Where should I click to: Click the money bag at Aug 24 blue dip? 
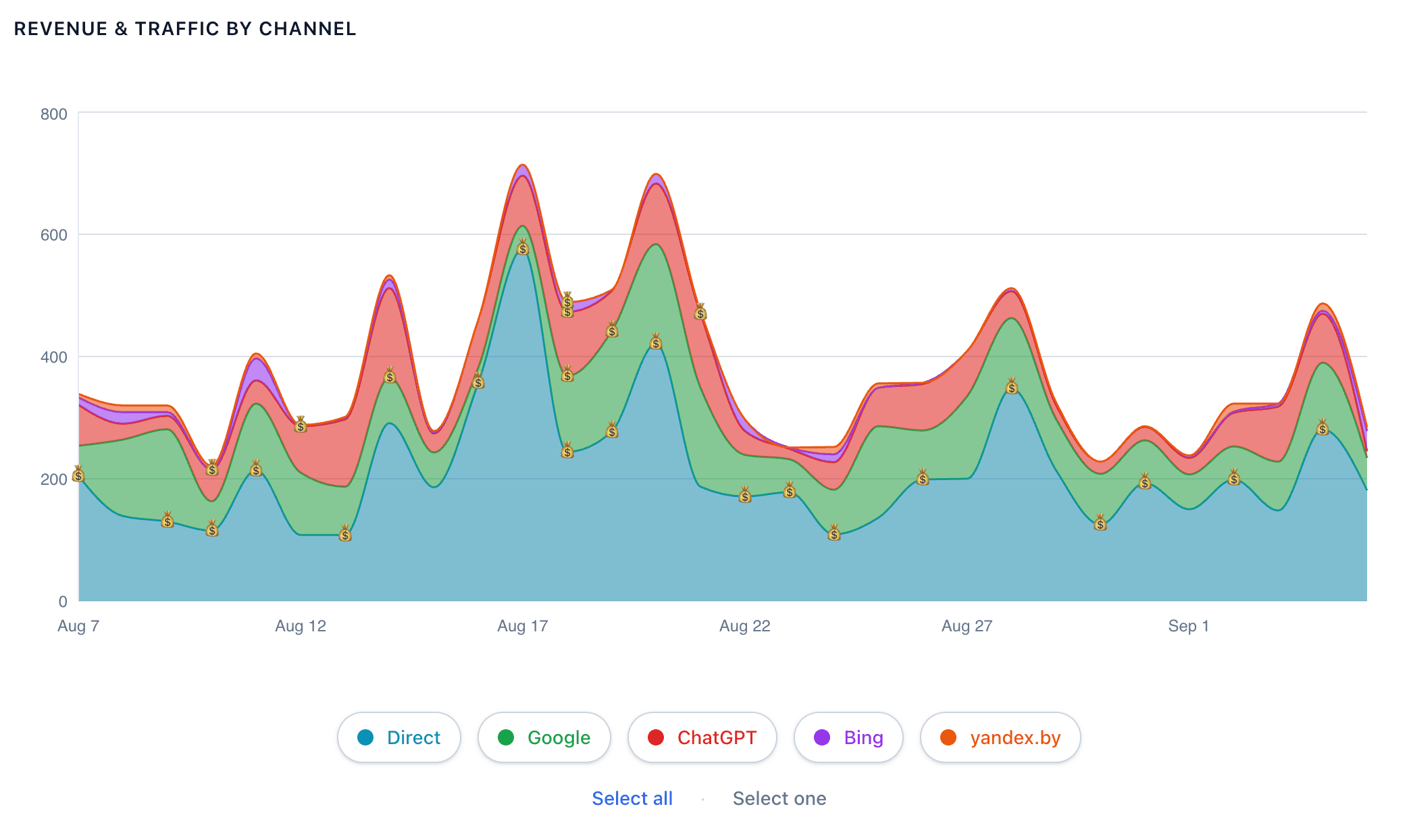click(834, 532)
